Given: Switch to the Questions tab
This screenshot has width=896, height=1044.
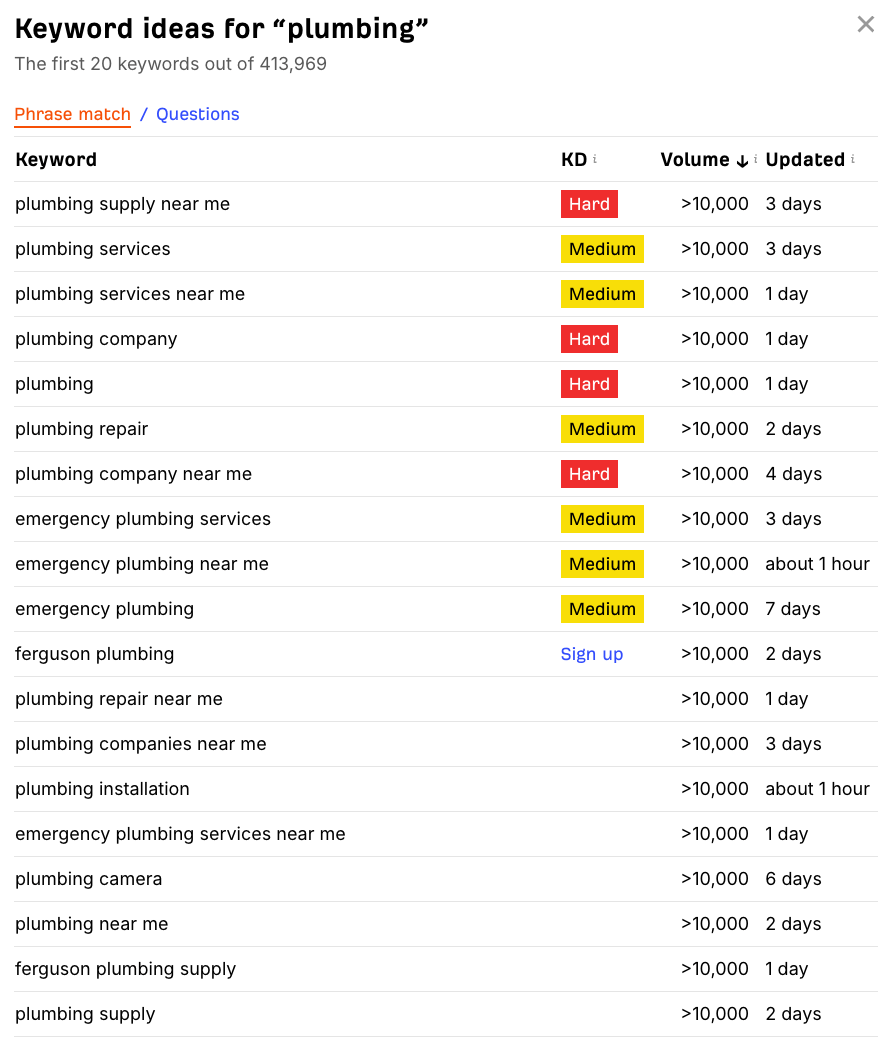Looking at the screenshot, I should tap(197, 114).
